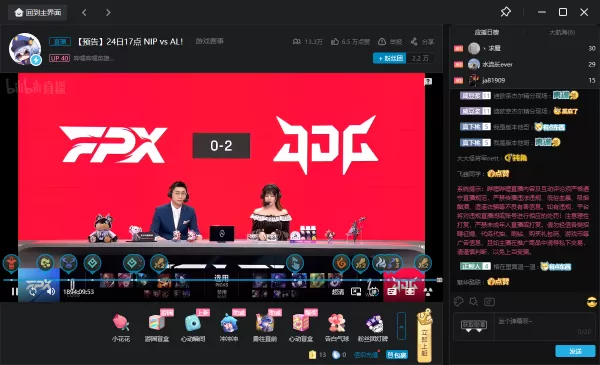Viewport: 600px width, 365px height.
Task: Mute the player volume speaker icon
Action: 51,292
